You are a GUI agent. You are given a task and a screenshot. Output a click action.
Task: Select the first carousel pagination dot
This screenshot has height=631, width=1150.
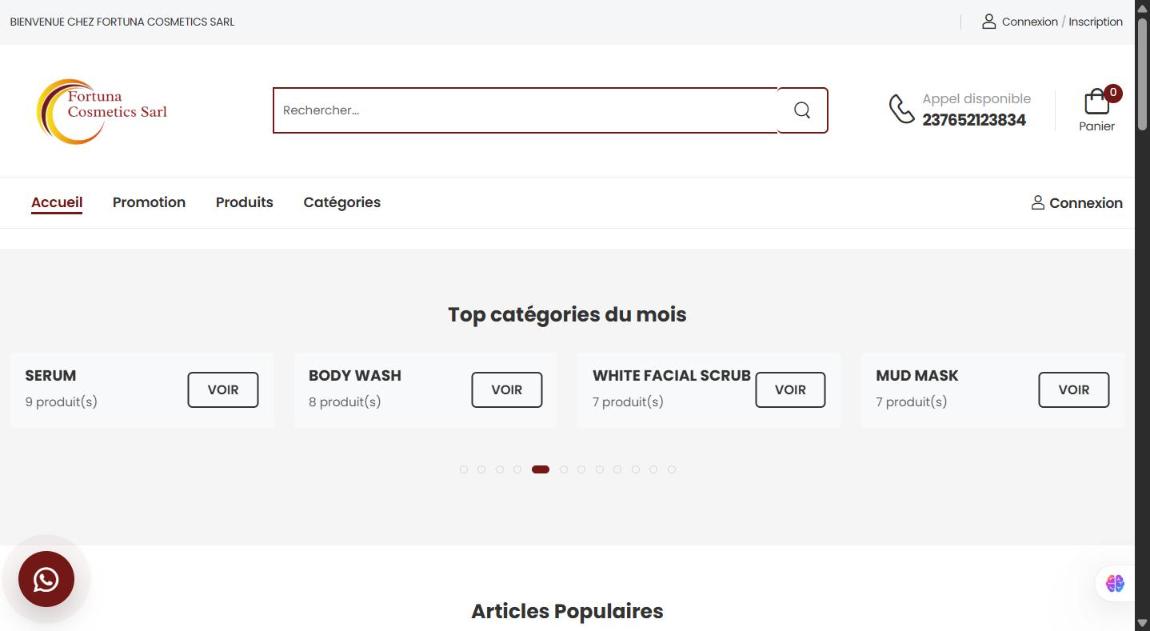pos(464,470)
